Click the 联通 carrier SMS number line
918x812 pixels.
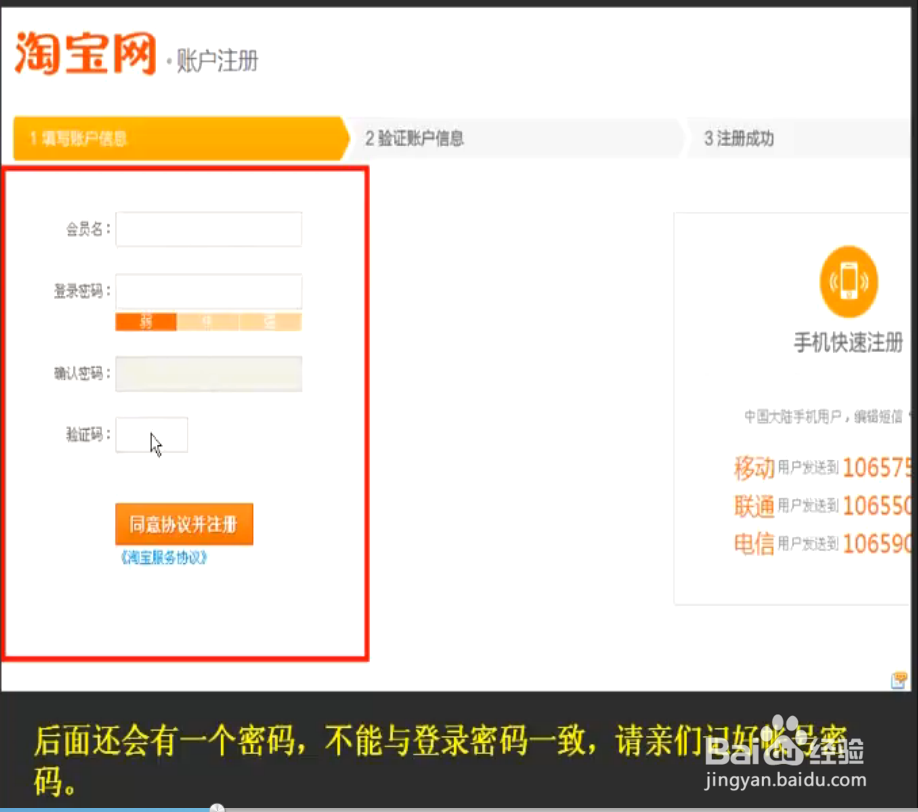823,506
